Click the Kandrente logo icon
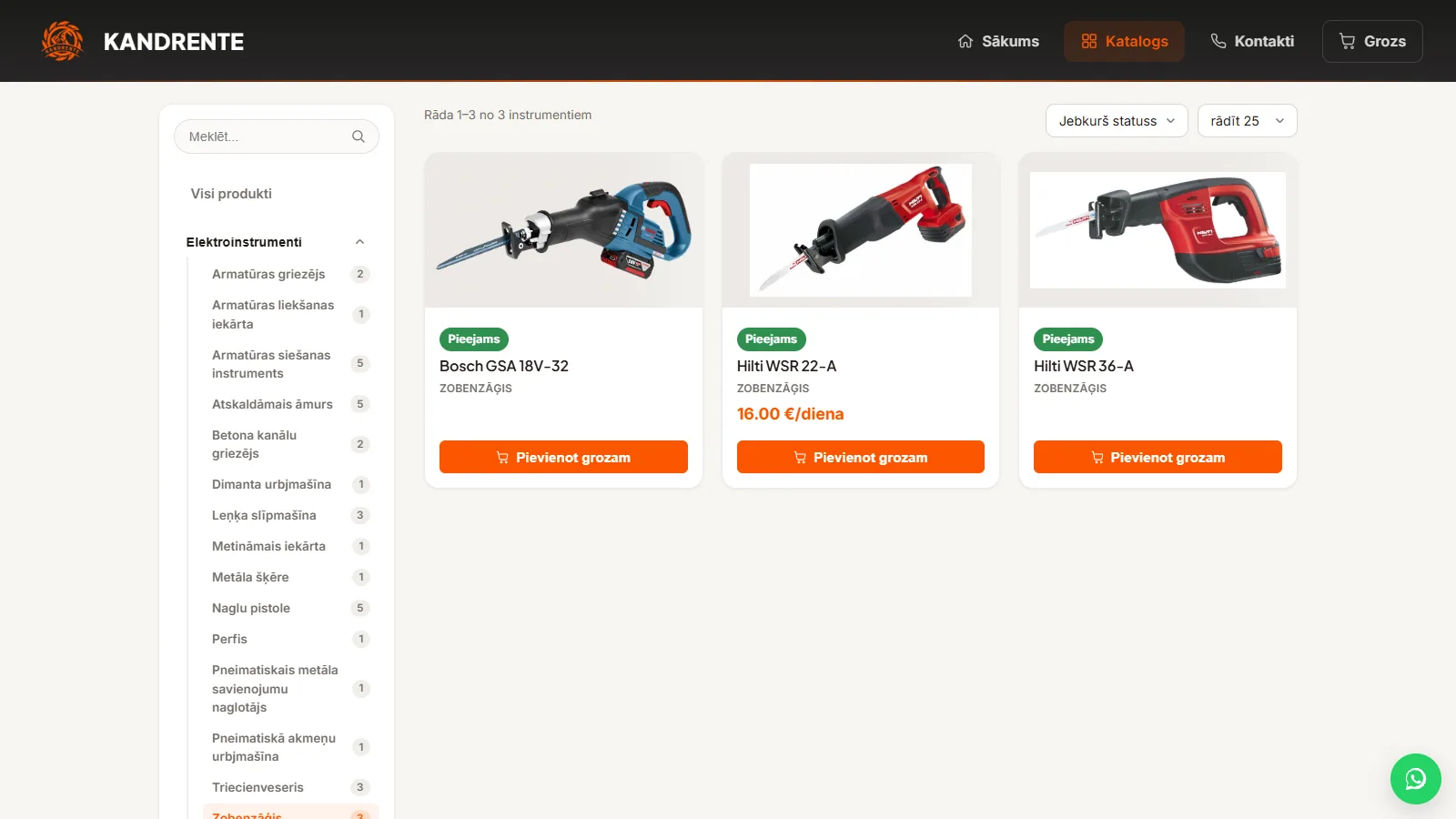Screen dimensions: 1456x819 click(x=63, y=41)
